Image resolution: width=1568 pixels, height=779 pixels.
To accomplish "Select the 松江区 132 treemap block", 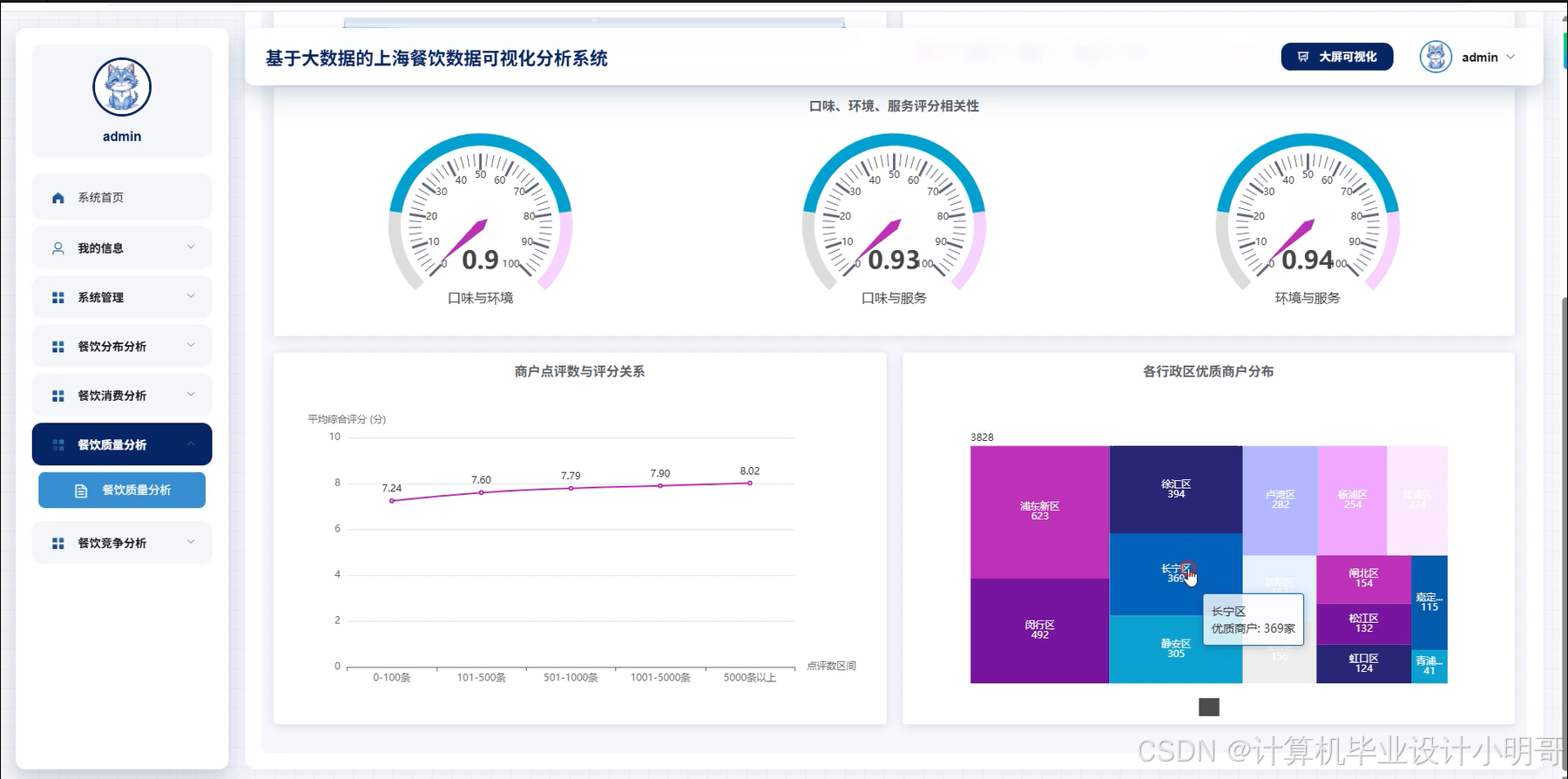I will (x=1363, y=624).
